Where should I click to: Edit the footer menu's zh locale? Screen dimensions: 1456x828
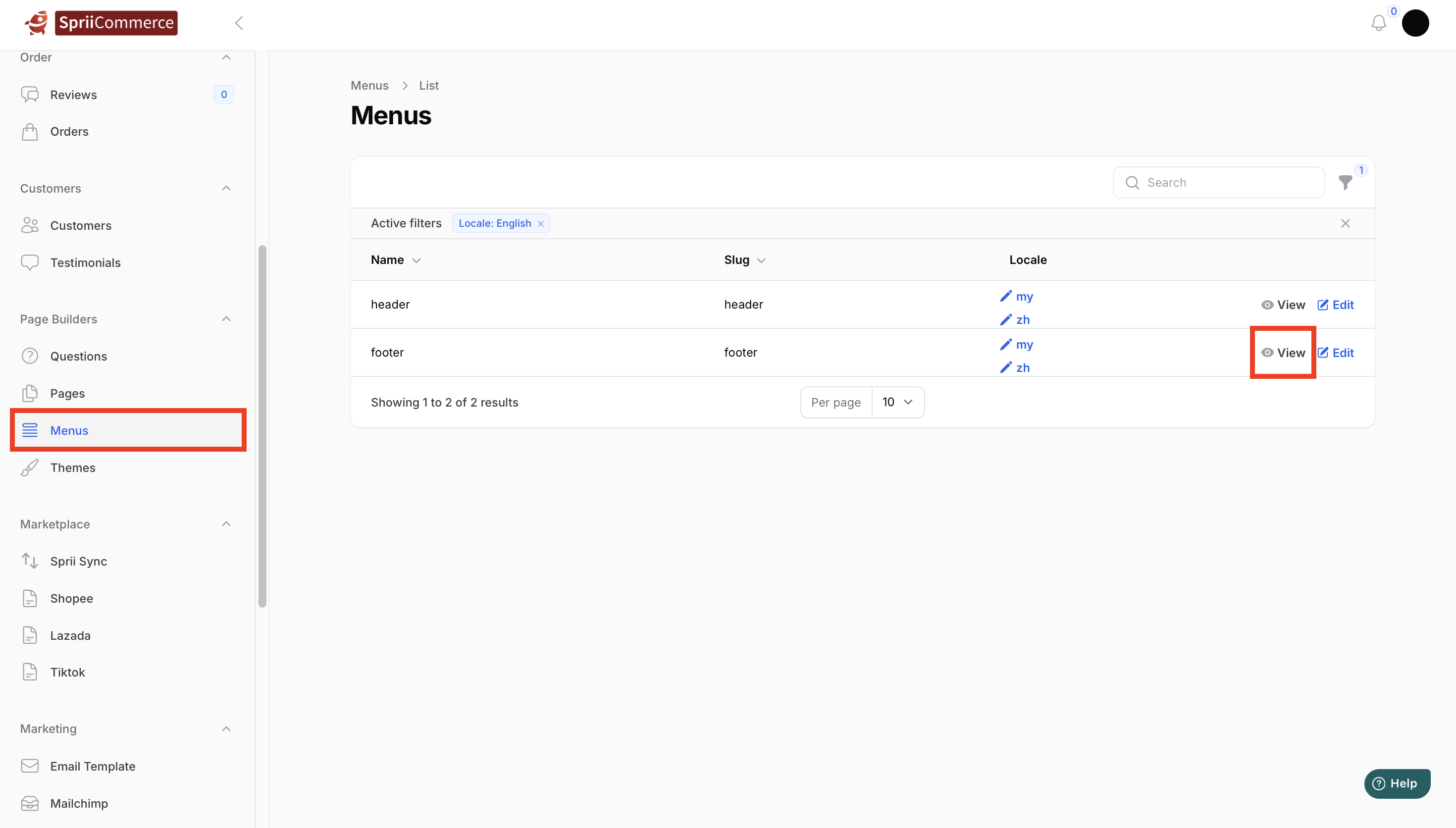1015,368
